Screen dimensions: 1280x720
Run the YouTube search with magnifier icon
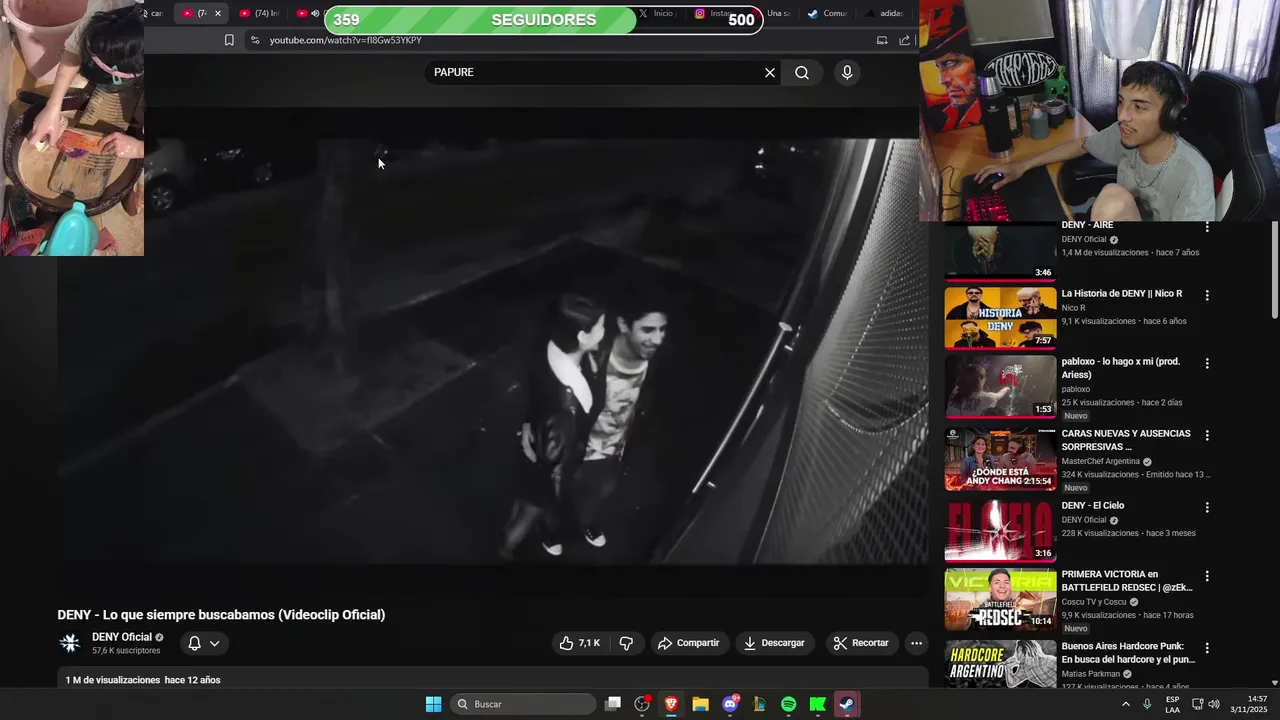click(x=802, y=72)
